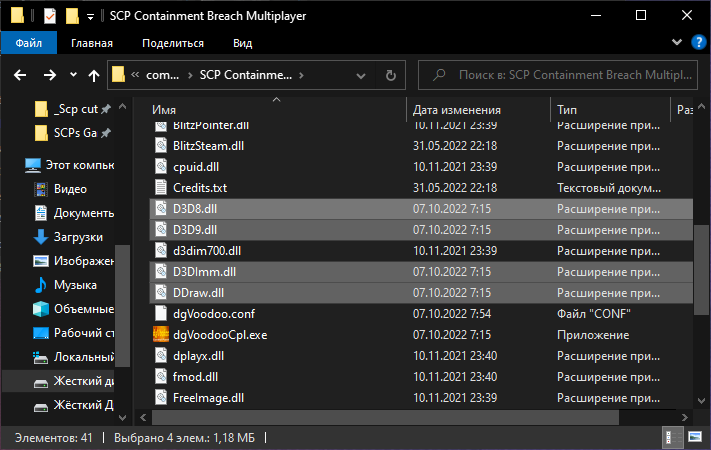Switch to the Вид ribbon tab
This screenshot has width=711, height=450.
[x=242, y=43]
